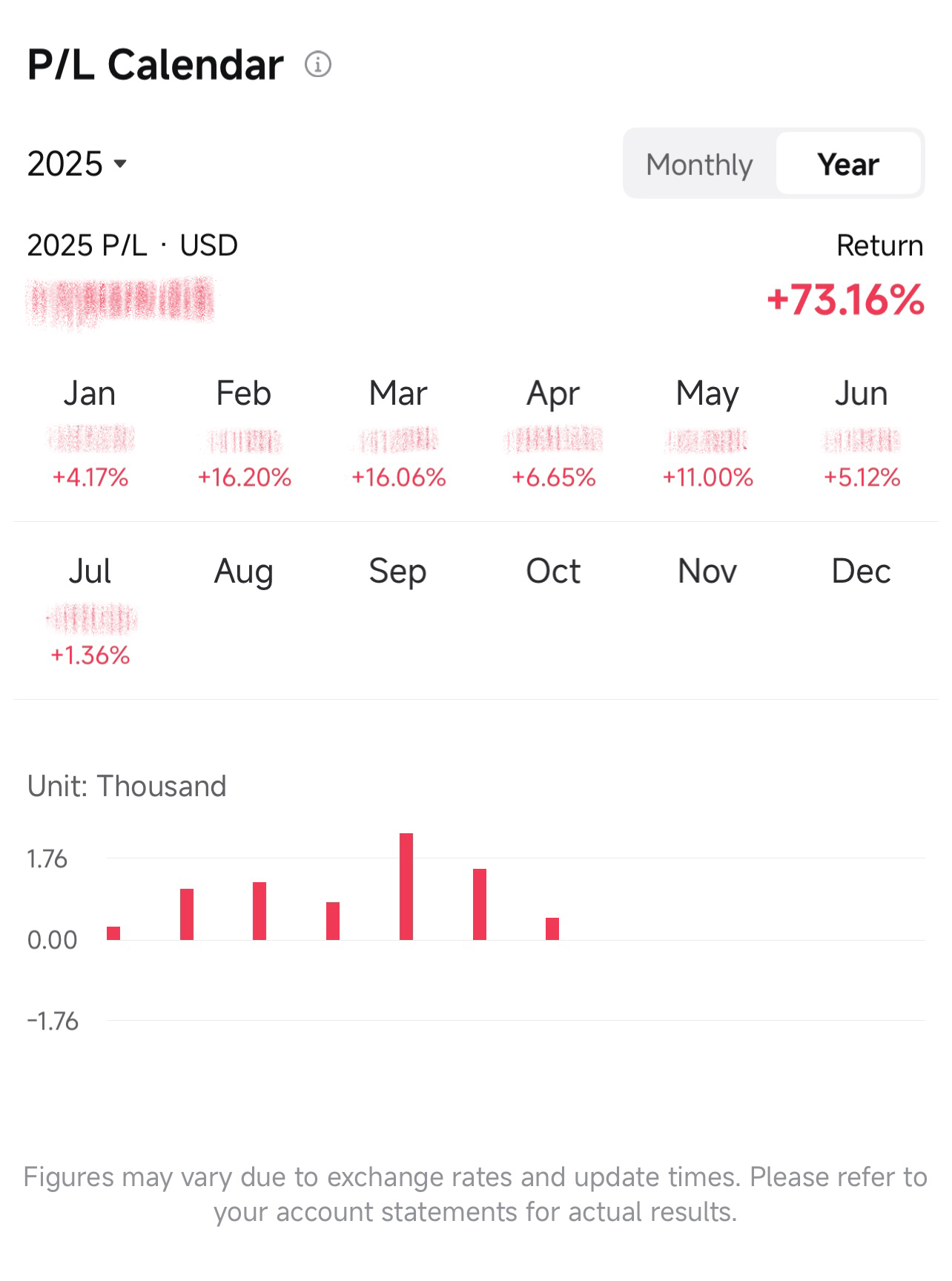Select the Mar month entry
The height and width of the screenshot is (1281, 952).
398,434
